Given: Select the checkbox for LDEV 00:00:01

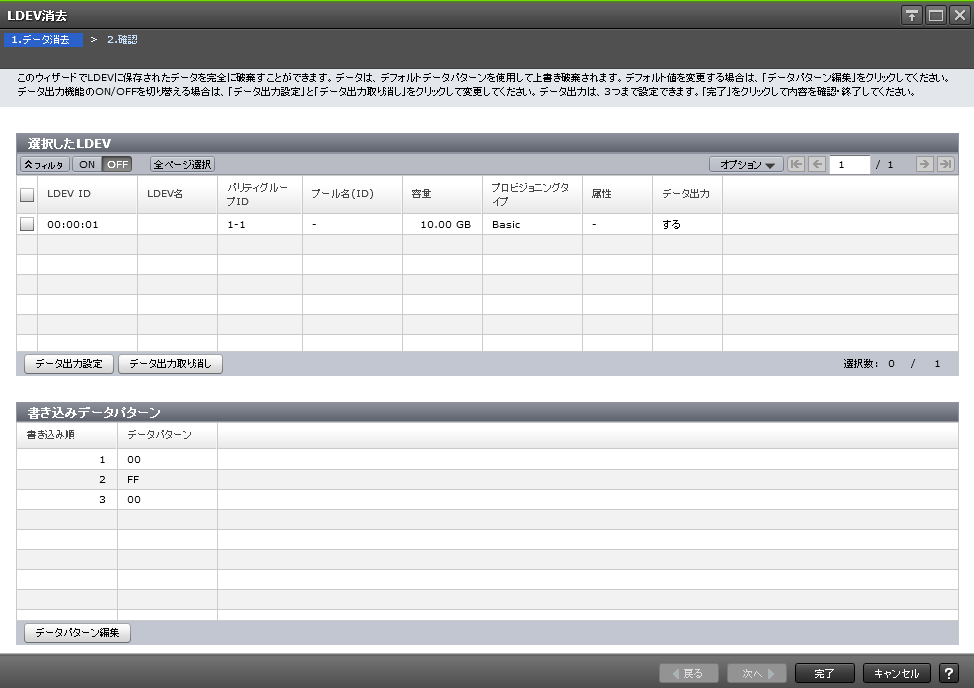Looking at the screenshot, I should 27,225.
